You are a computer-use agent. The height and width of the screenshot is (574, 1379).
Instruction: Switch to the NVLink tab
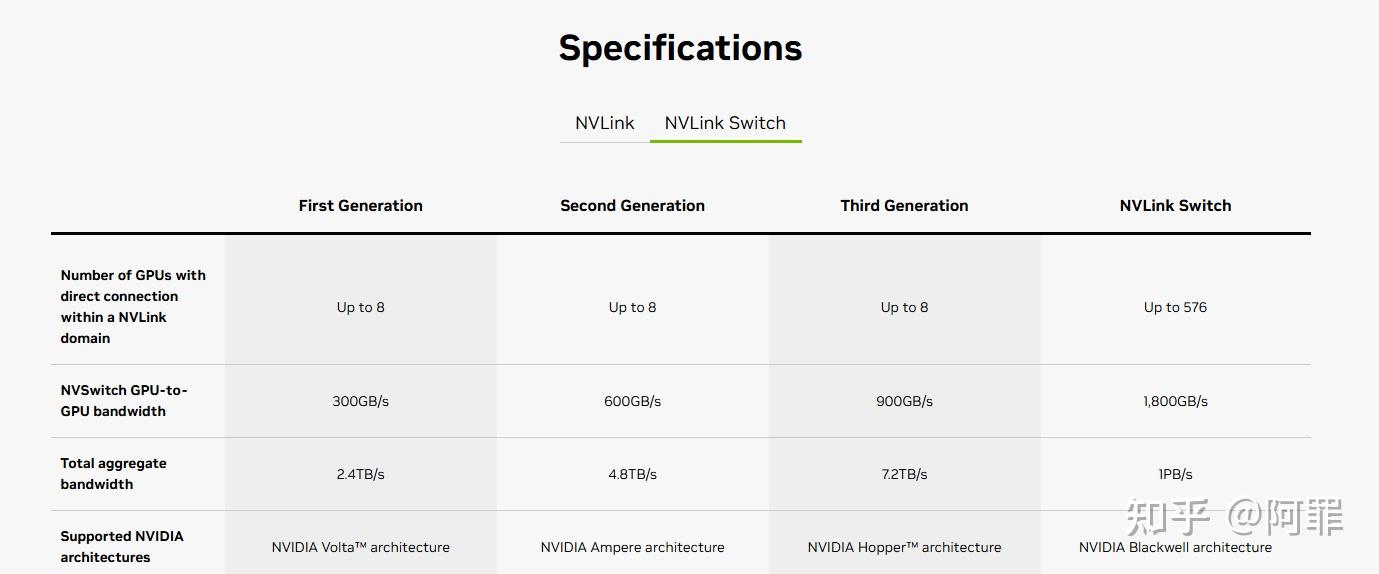tap(604, 123)
